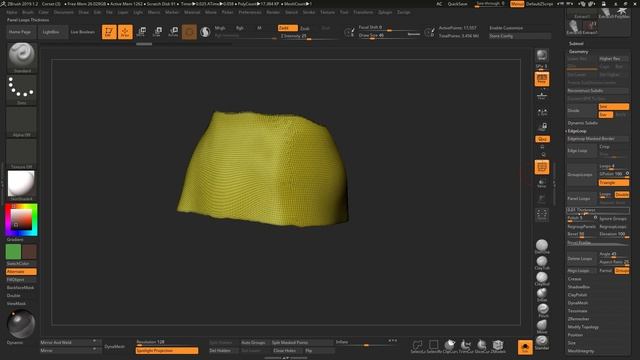Viewport: 640px width, 360px height.
Task: Collapse the Geometry section header
Action: 578,52
